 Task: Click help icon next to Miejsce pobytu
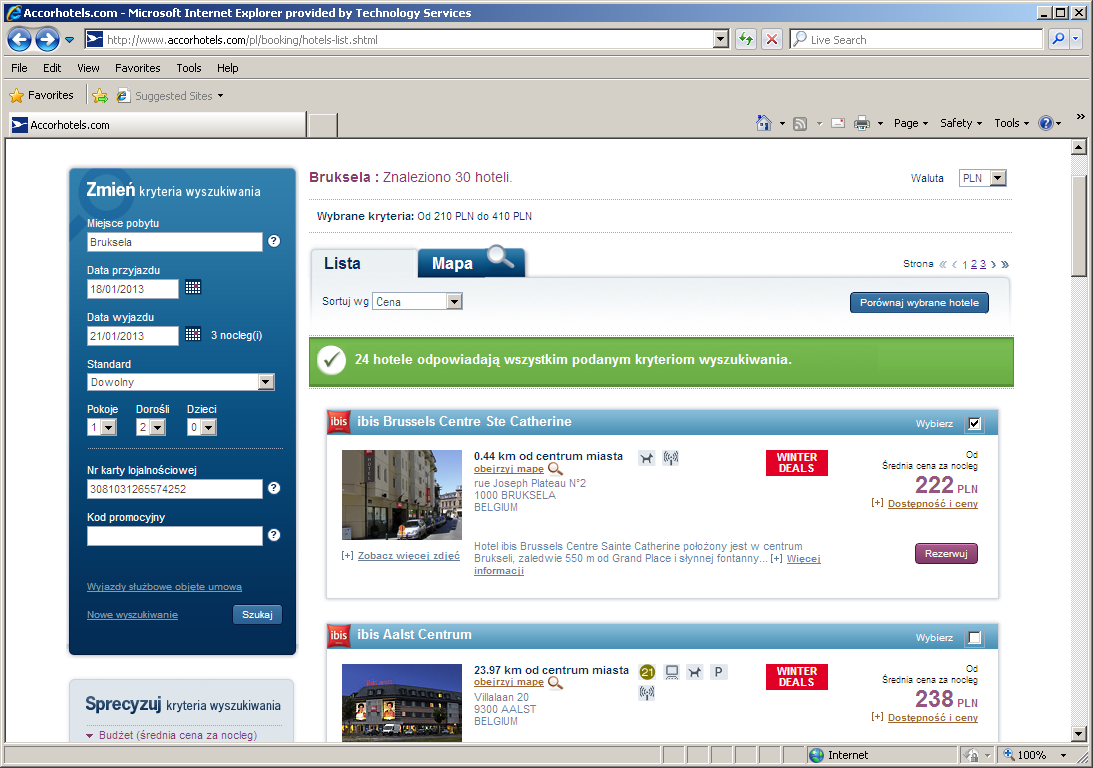point(274,241)
